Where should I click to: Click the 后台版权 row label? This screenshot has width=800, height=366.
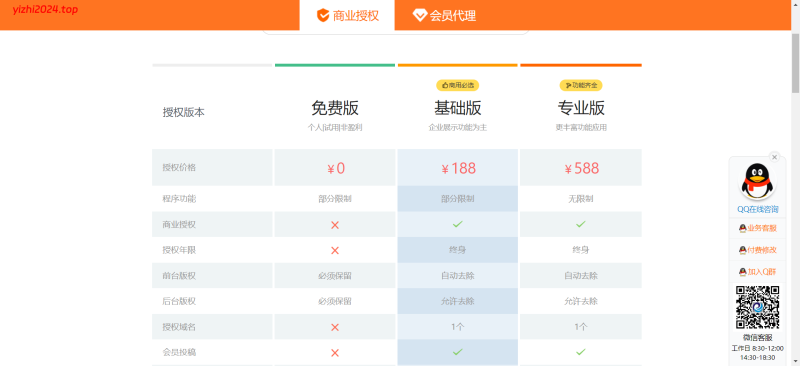[179, 301]
